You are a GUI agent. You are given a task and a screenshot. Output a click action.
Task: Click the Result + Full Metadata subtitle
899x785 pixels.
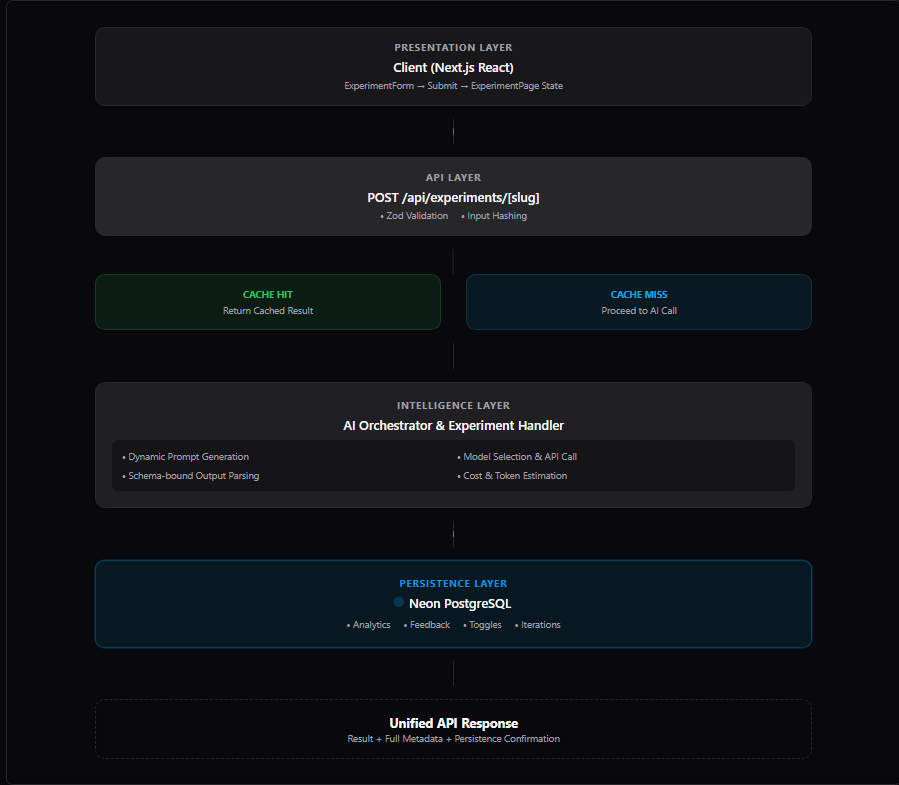(453, 739)
